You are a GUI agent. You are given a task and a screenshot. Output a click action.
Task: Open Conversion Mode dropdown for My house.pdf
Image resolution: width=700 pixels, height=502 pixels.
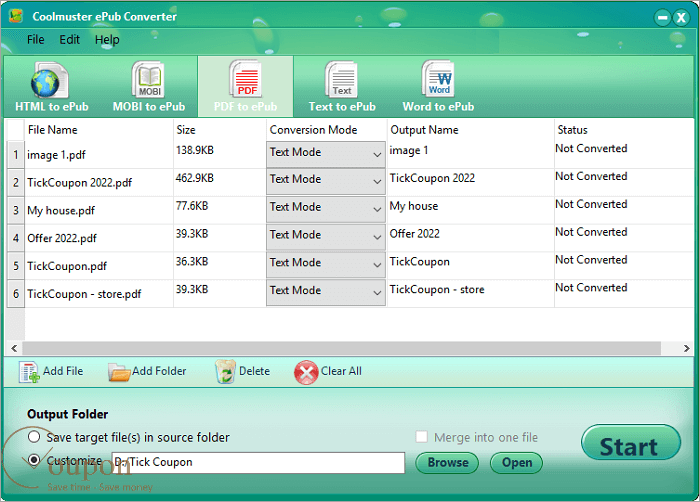(326, 209)
